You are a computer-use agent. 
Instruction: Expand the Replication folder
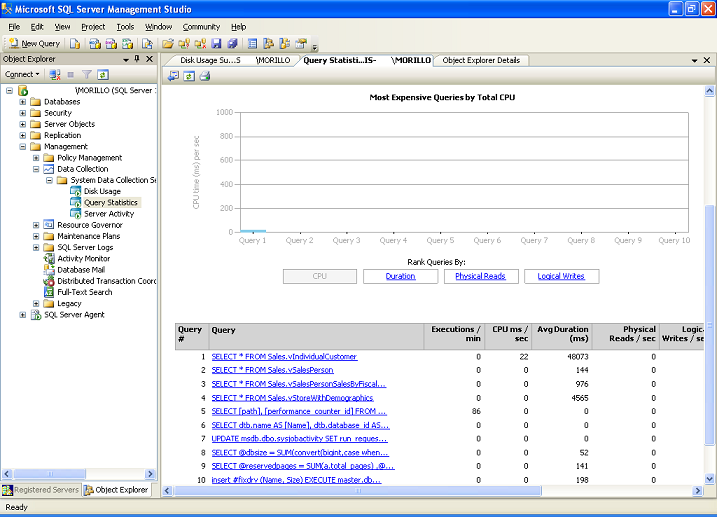22,135
